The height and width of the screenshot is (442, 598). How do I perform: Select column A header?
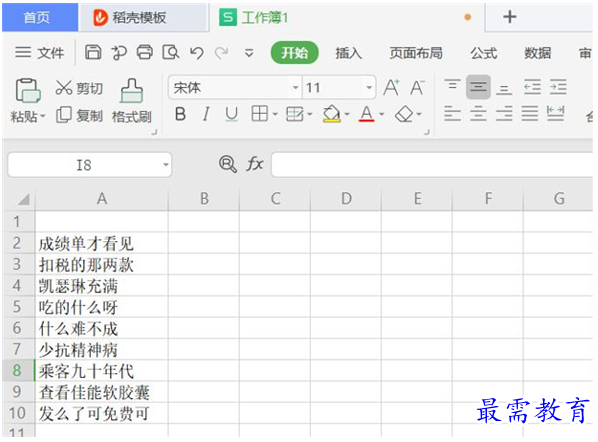[101, 199]
